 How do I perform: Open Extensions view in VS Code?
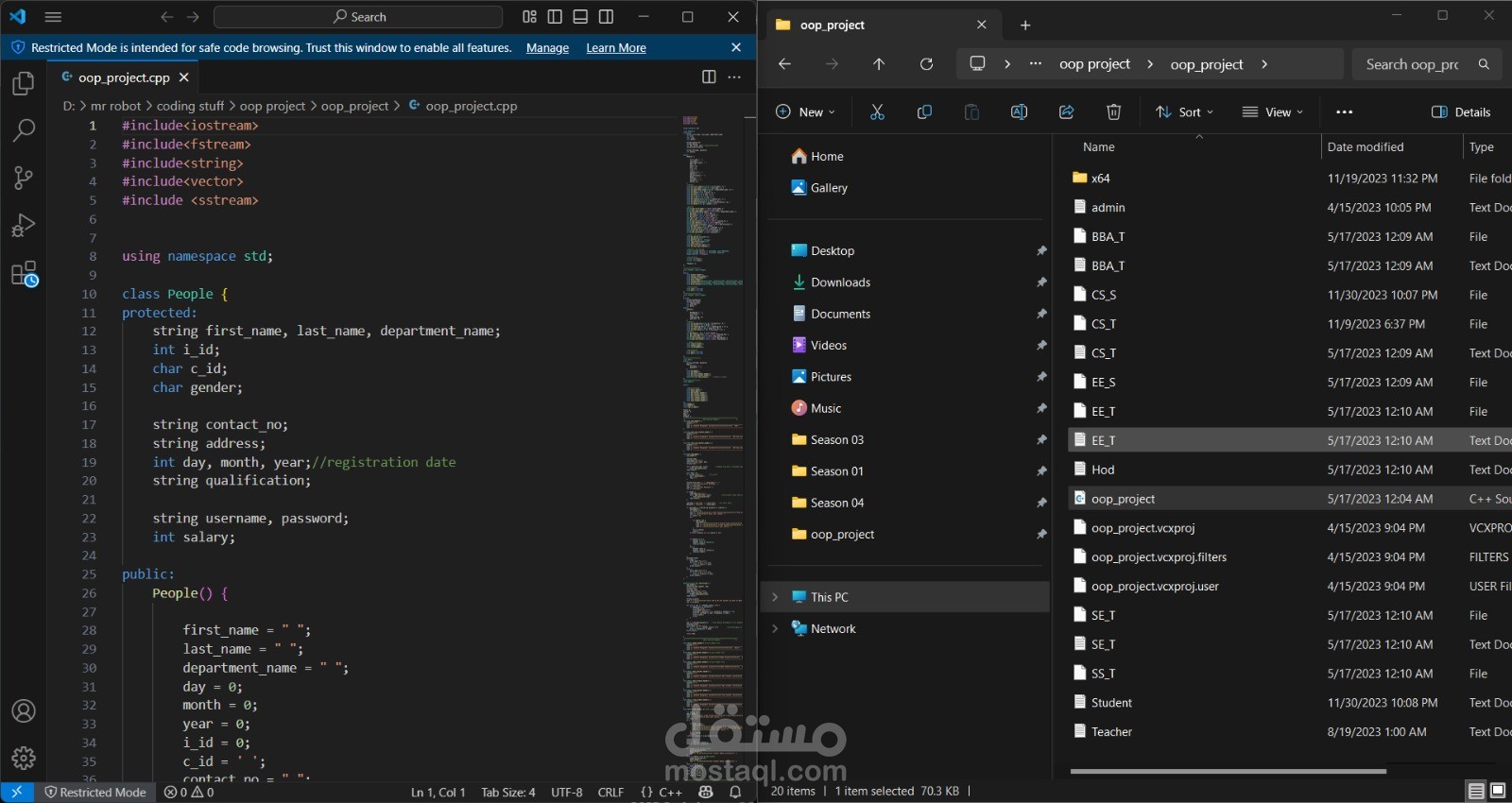[24, 274]
